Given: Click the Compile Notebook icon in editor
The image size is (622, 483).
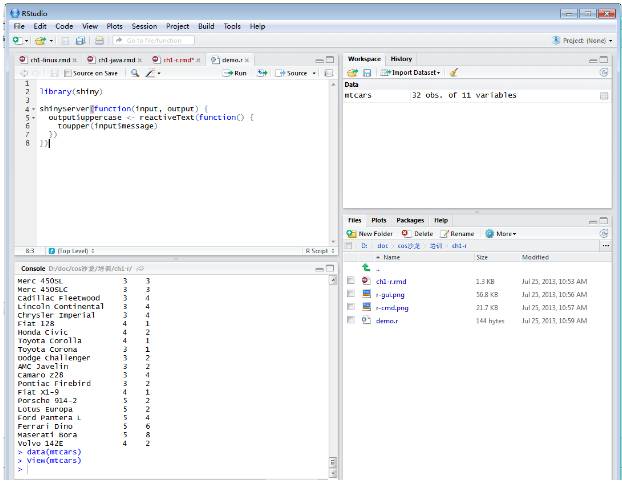Looking at the screenshot, I should coord(328,73).
